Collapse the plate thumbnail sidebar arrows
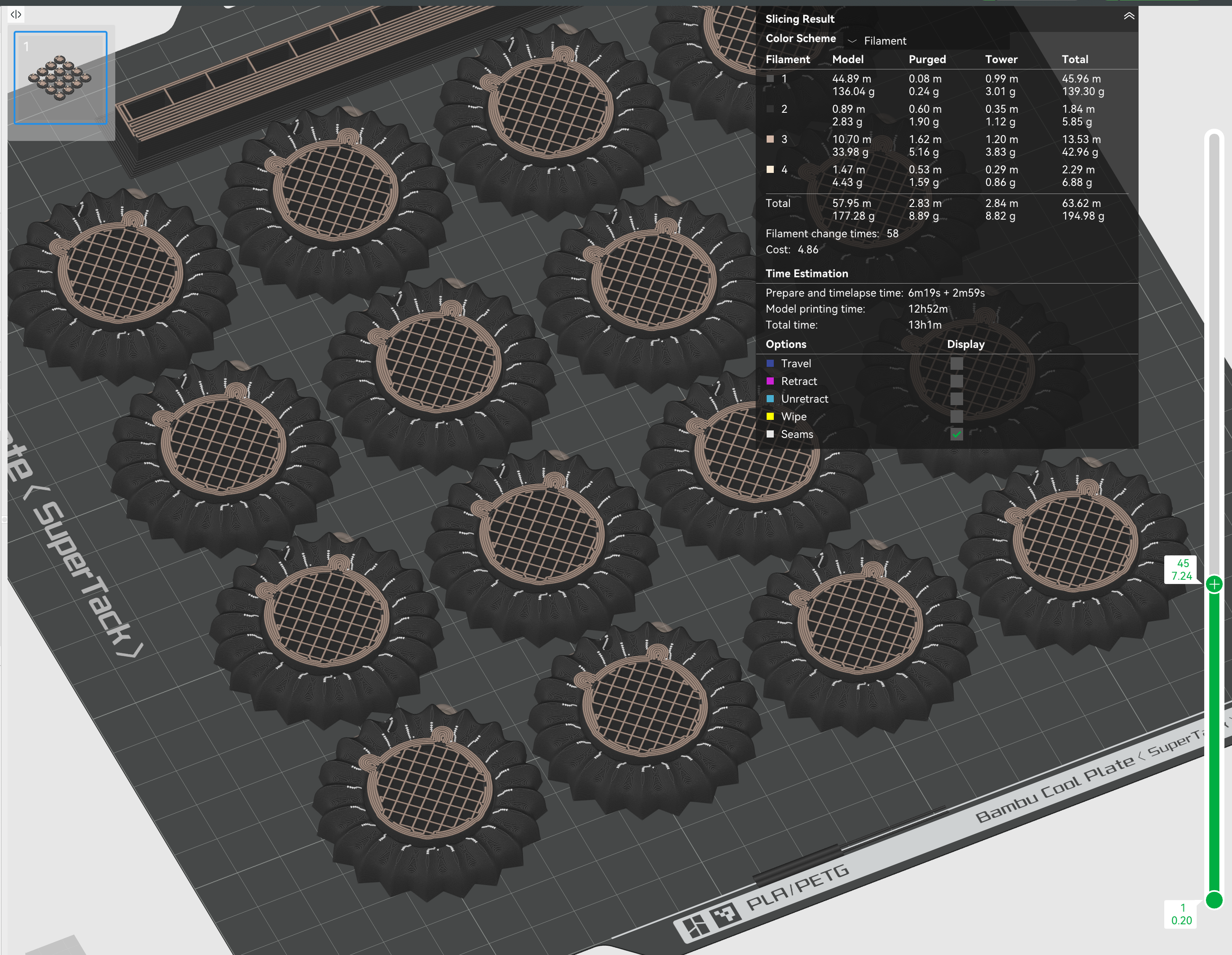Image resolution: width=1232 pixels, height=955 pixels. tap(16, 14)
